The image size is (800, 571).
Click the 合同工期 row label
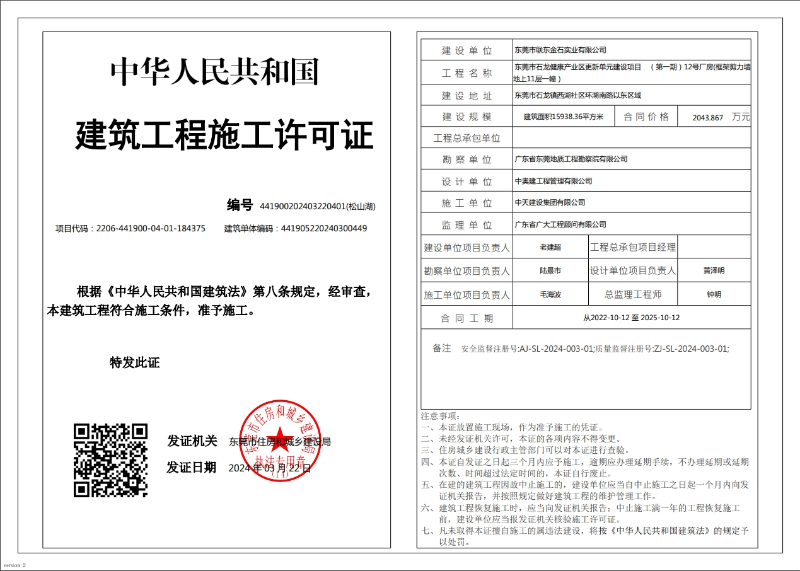(467, 318)
